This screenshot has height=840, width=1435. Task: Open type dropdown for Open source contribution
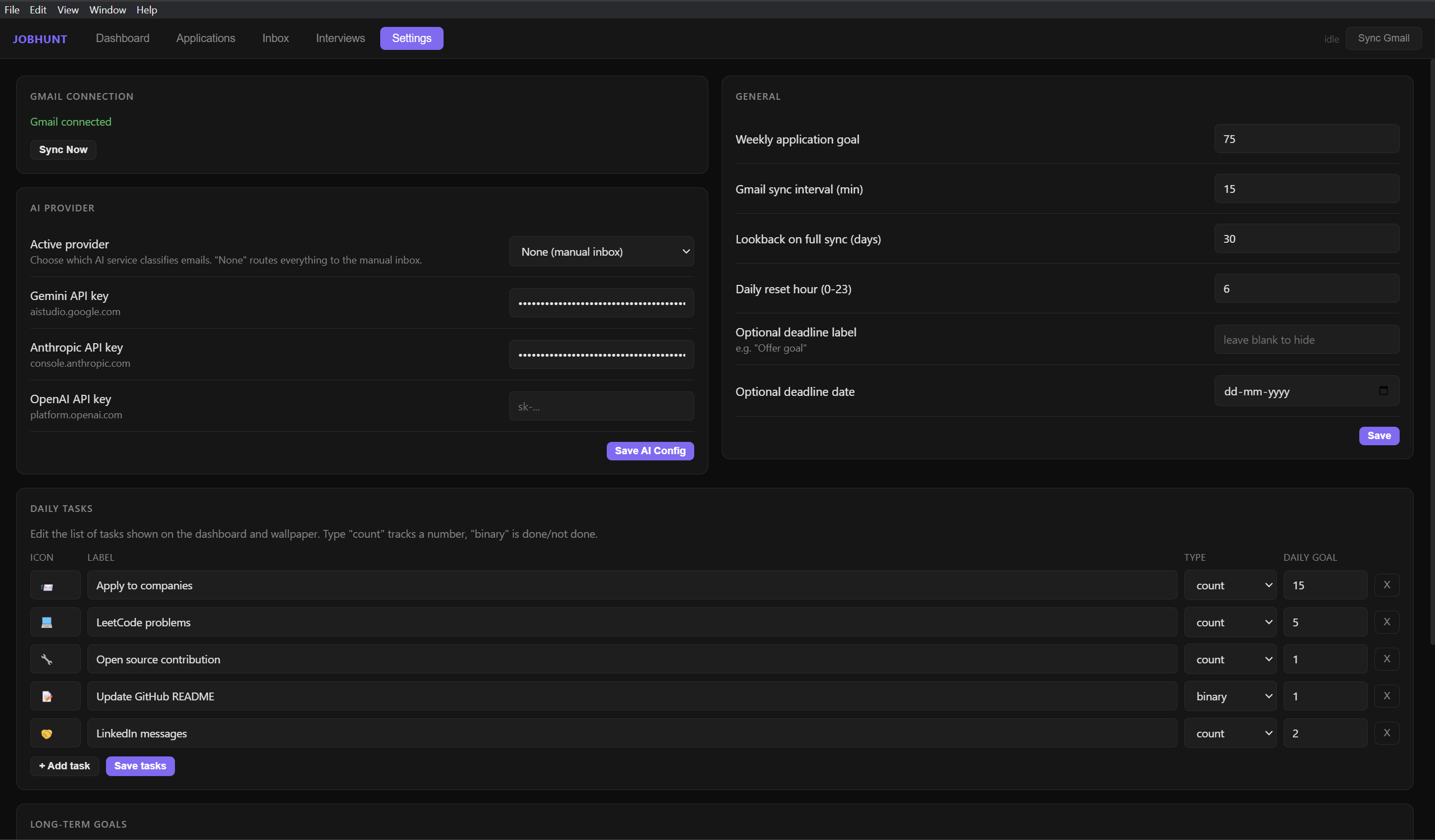[1230, 659]
